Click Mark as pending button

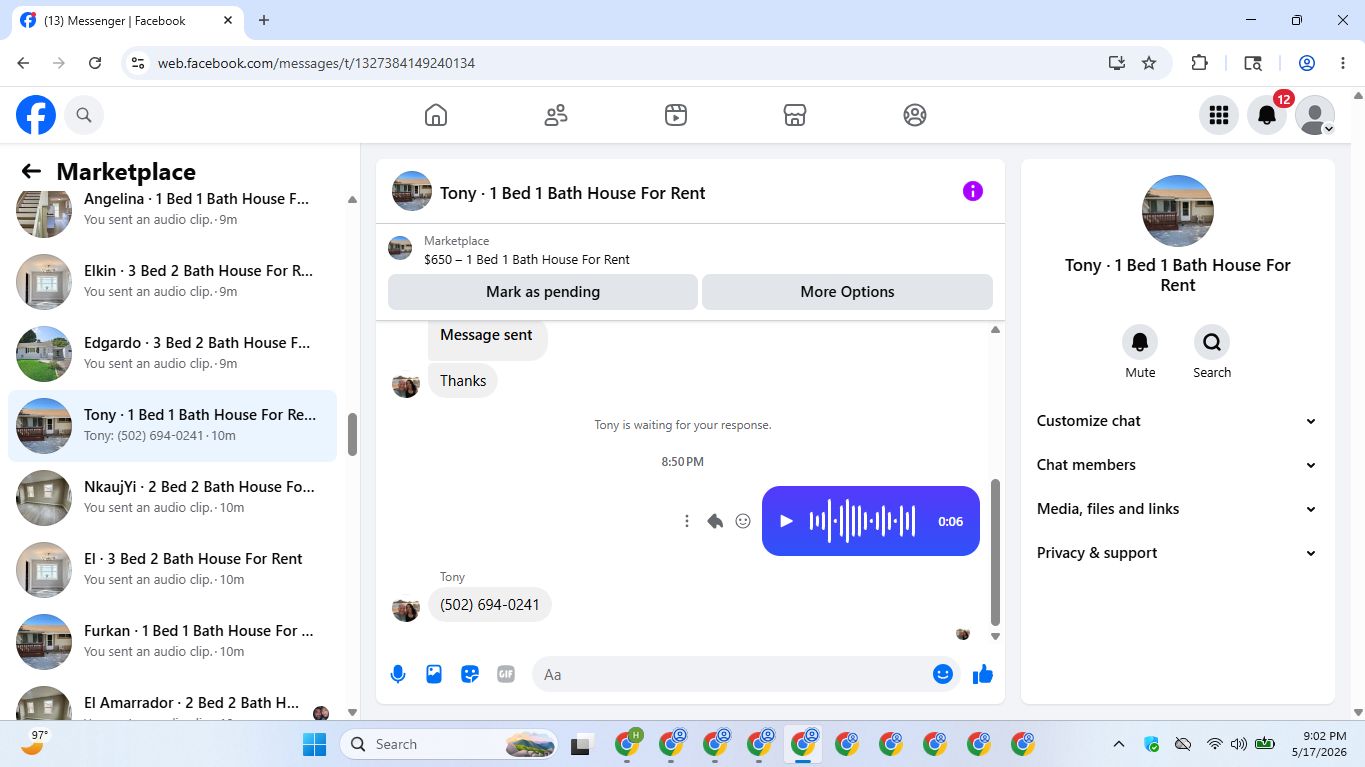coord(543,292)
